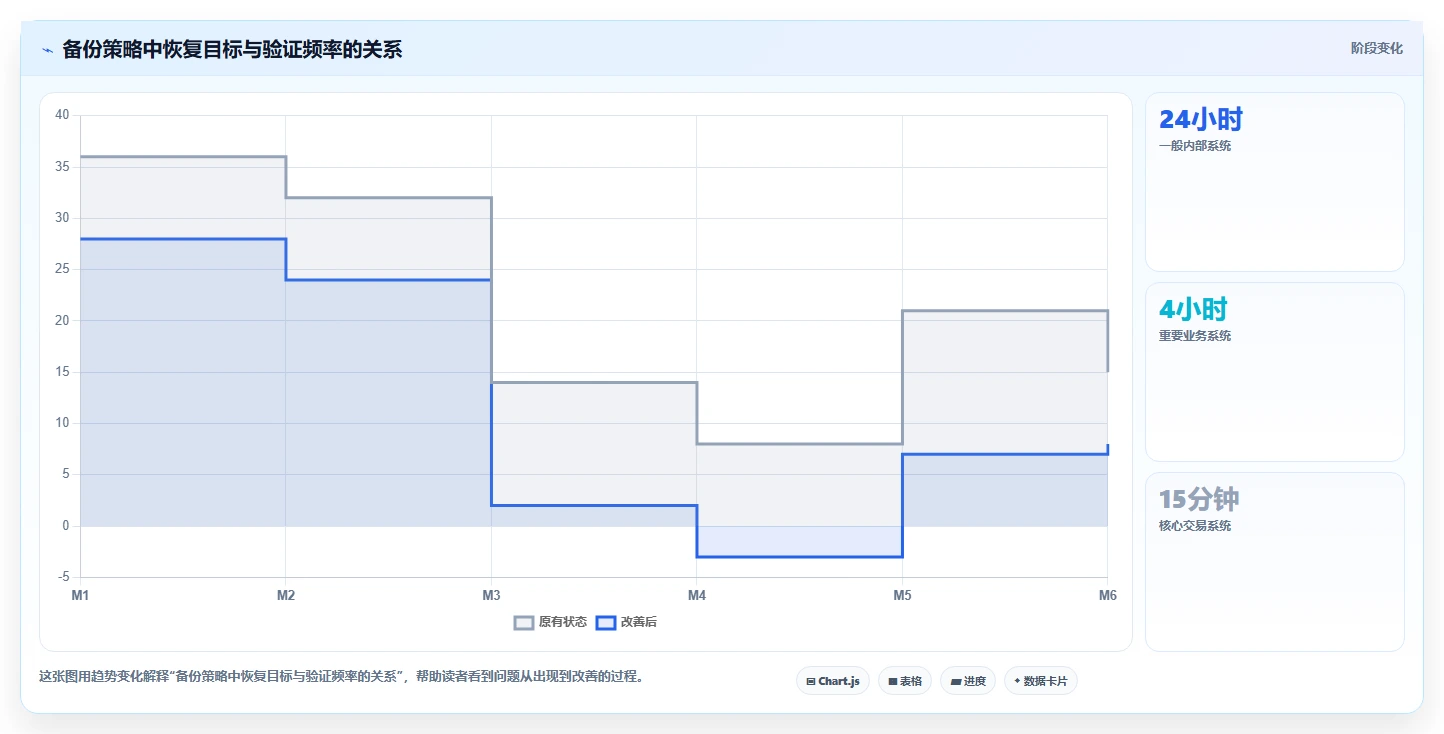Click the M1 x-axis label
The width and height of the screenshot is (1444, 734).
click(x=80, y=596)
